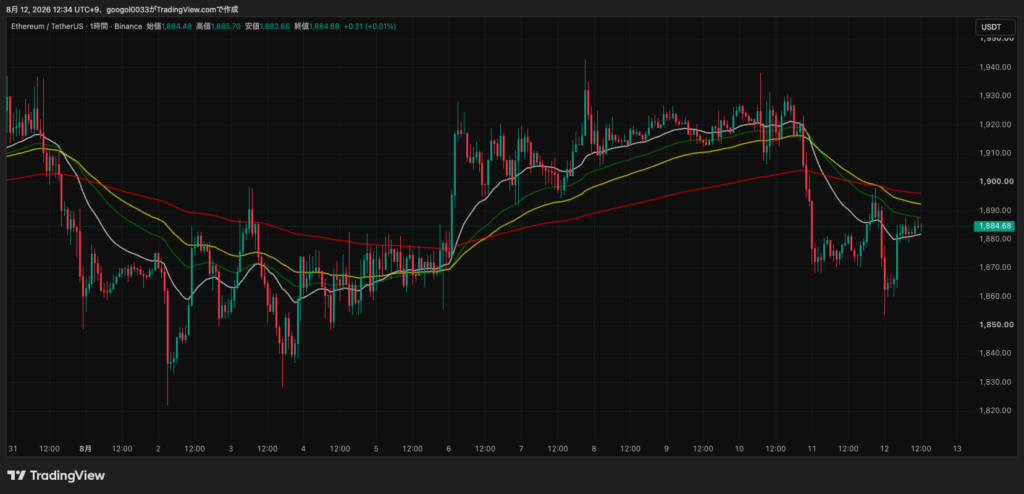
Task: Click the 4 date label on time axis
Action: coord(304,449)
